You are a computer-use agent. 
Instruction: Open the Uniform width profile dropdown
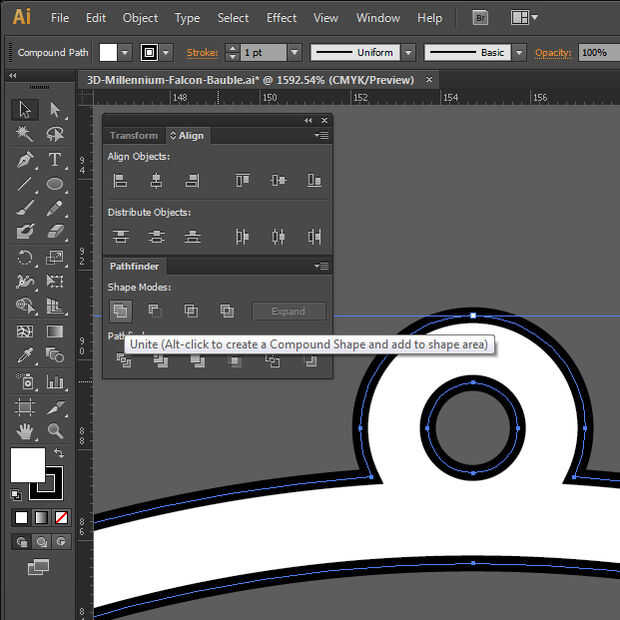409,53
